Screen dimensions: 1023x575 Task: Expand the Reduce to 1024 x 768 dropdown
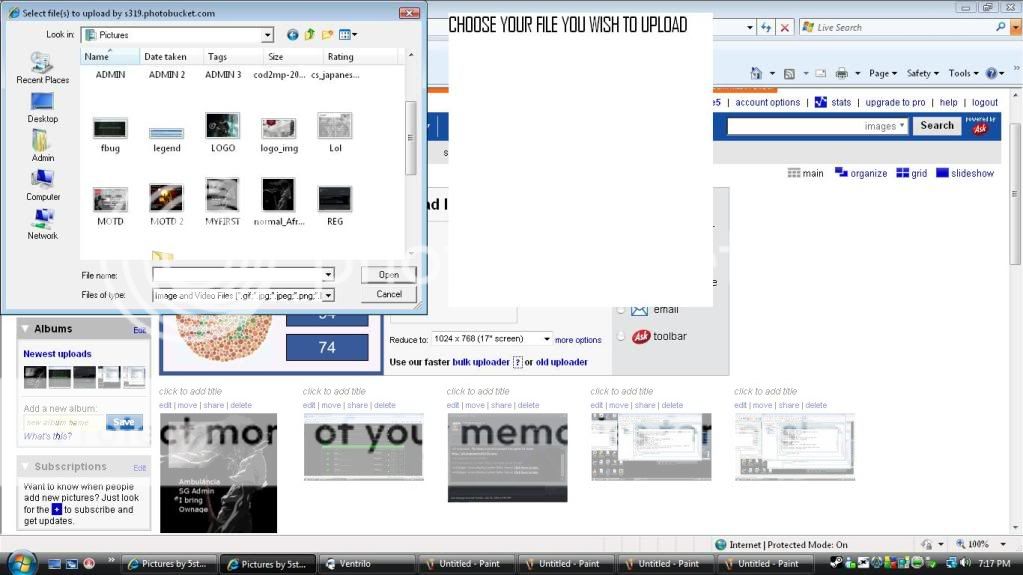point(545,339)
